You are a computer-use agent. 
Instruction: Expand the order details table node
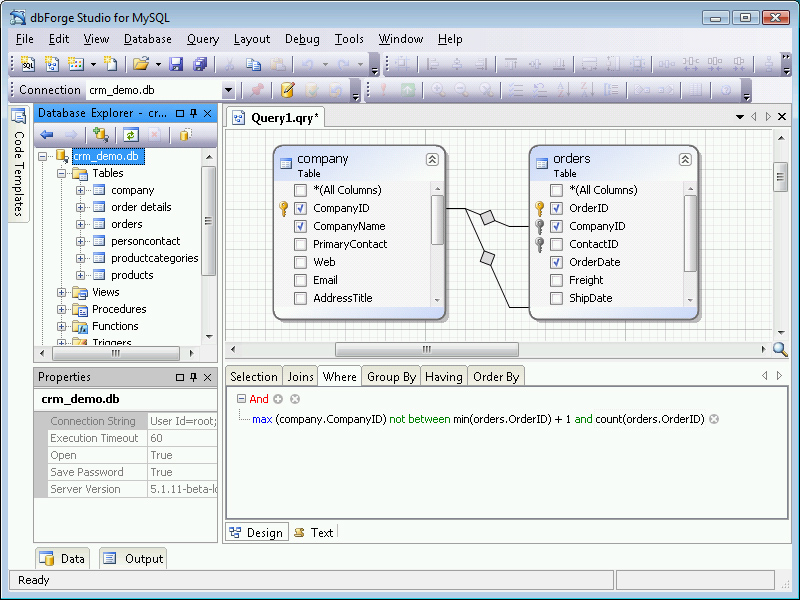click(80, 207)
